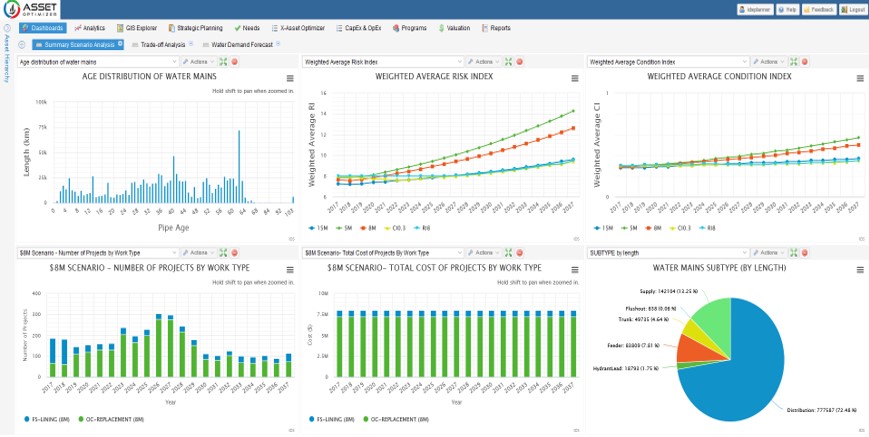The height and width of the screenshot is (437, 869).
Task: Open the hamburger menu on Weighted Average Risk Index chart
Action: [575, 78]
